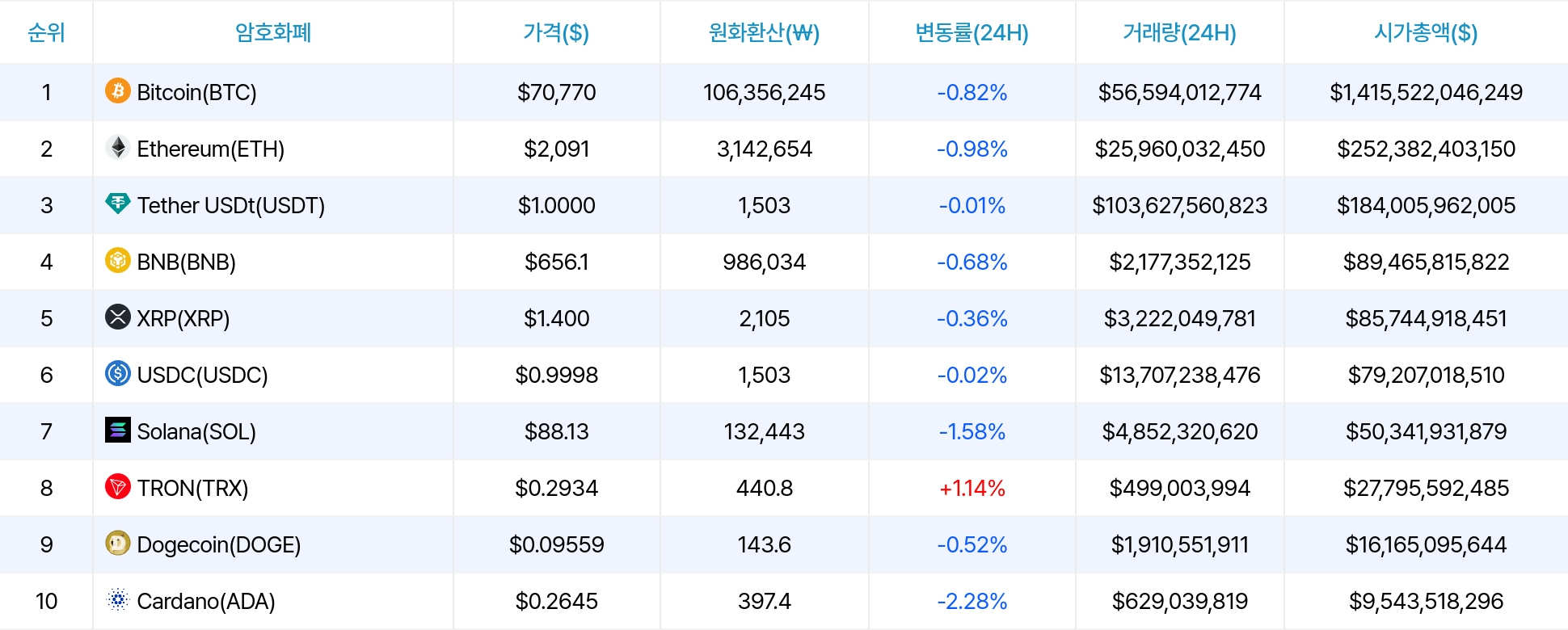Image resolution: width=1568 pixels, height=630 pixels.
Task: Click Solana change -1.58%
Action: click(972, 432)
